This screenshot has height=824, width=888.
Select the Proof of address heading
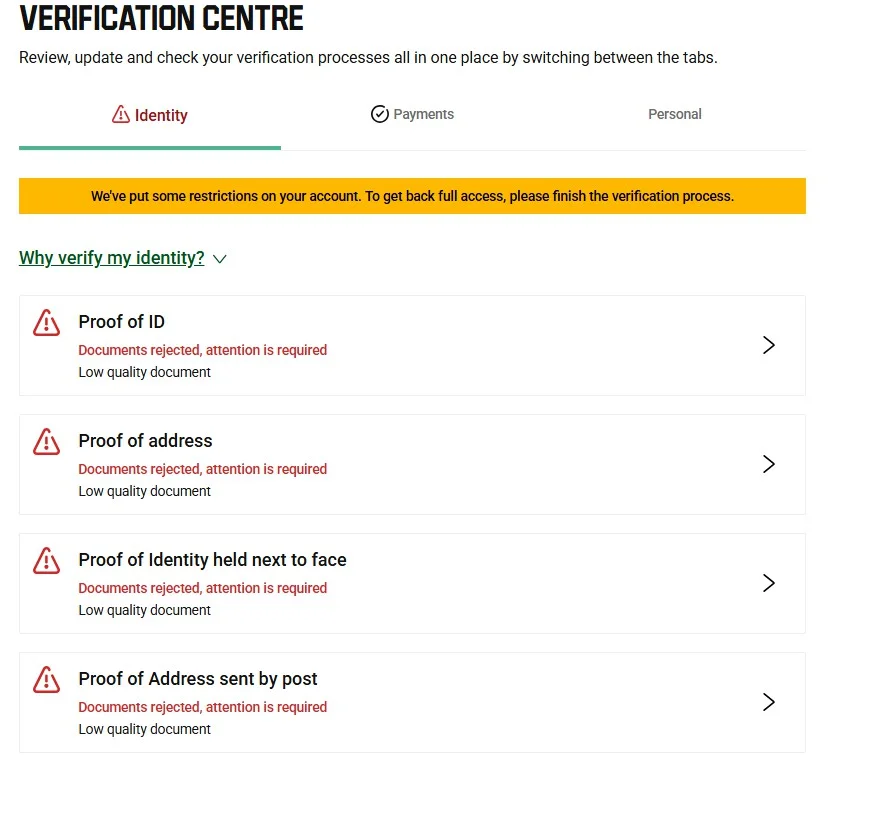(146, 441)
